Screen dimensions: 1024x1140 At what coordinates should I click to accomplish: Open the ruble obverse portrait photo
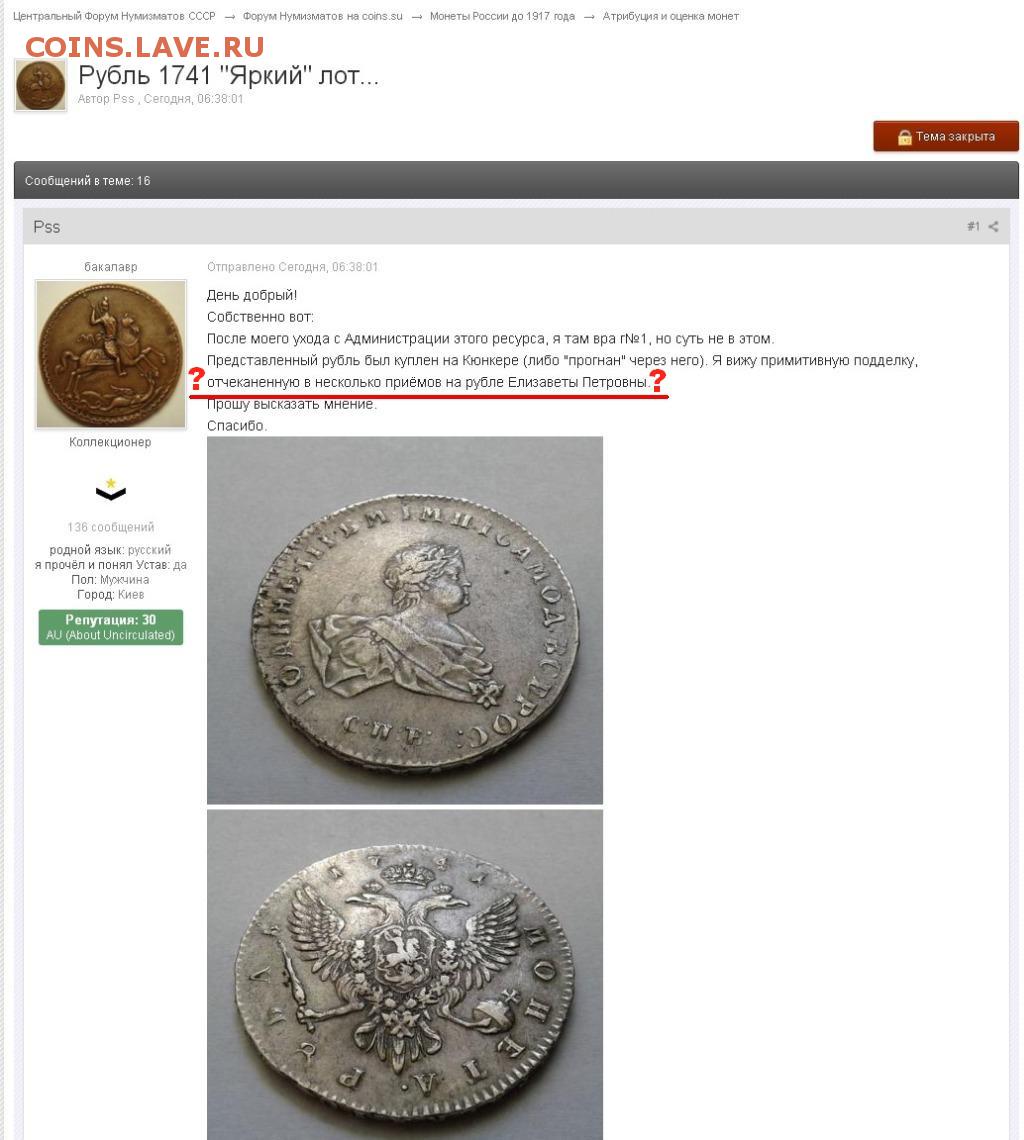[x=404, y=620]
